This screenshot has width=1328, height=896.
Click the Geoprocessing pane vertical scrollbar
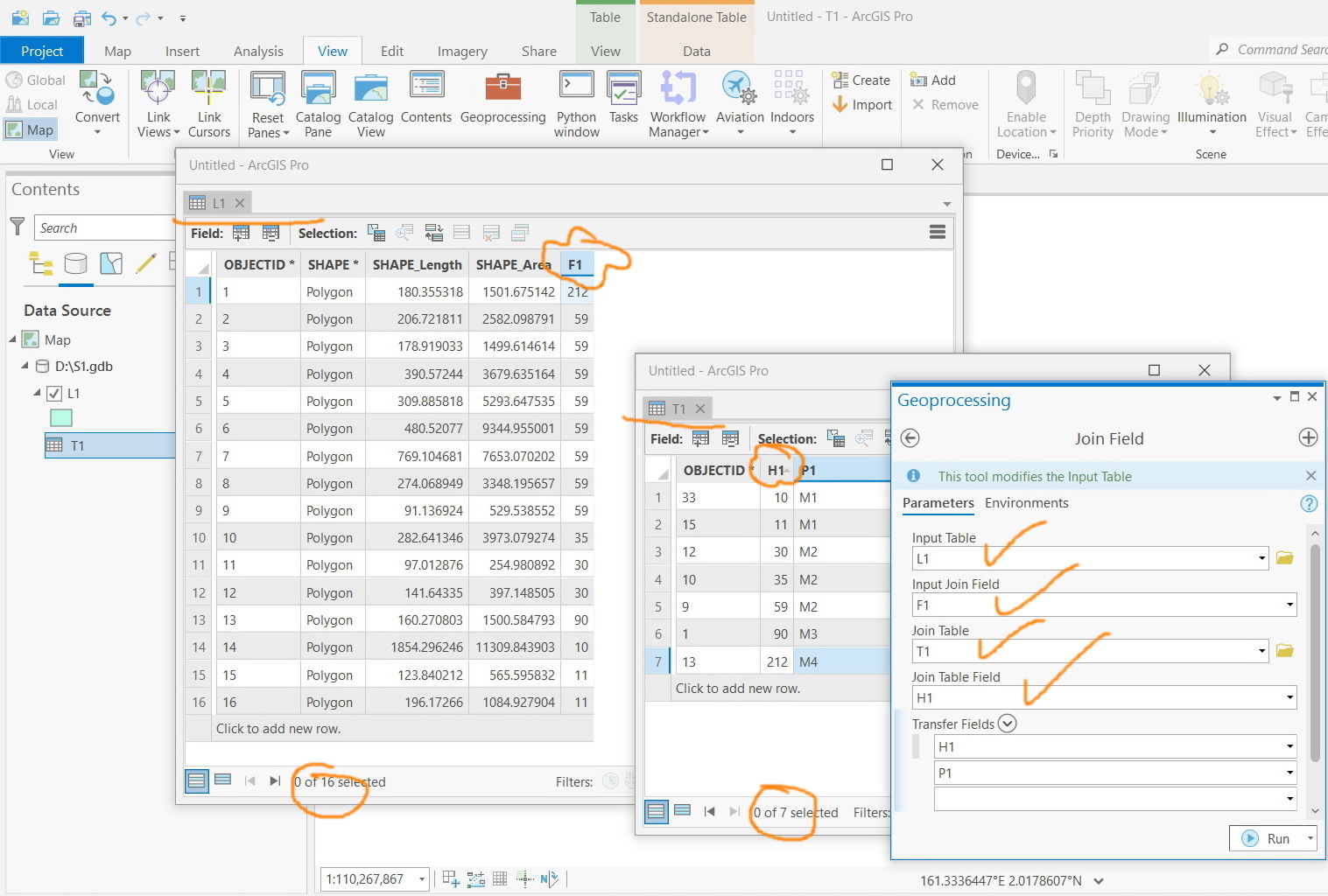(1315, 652)
